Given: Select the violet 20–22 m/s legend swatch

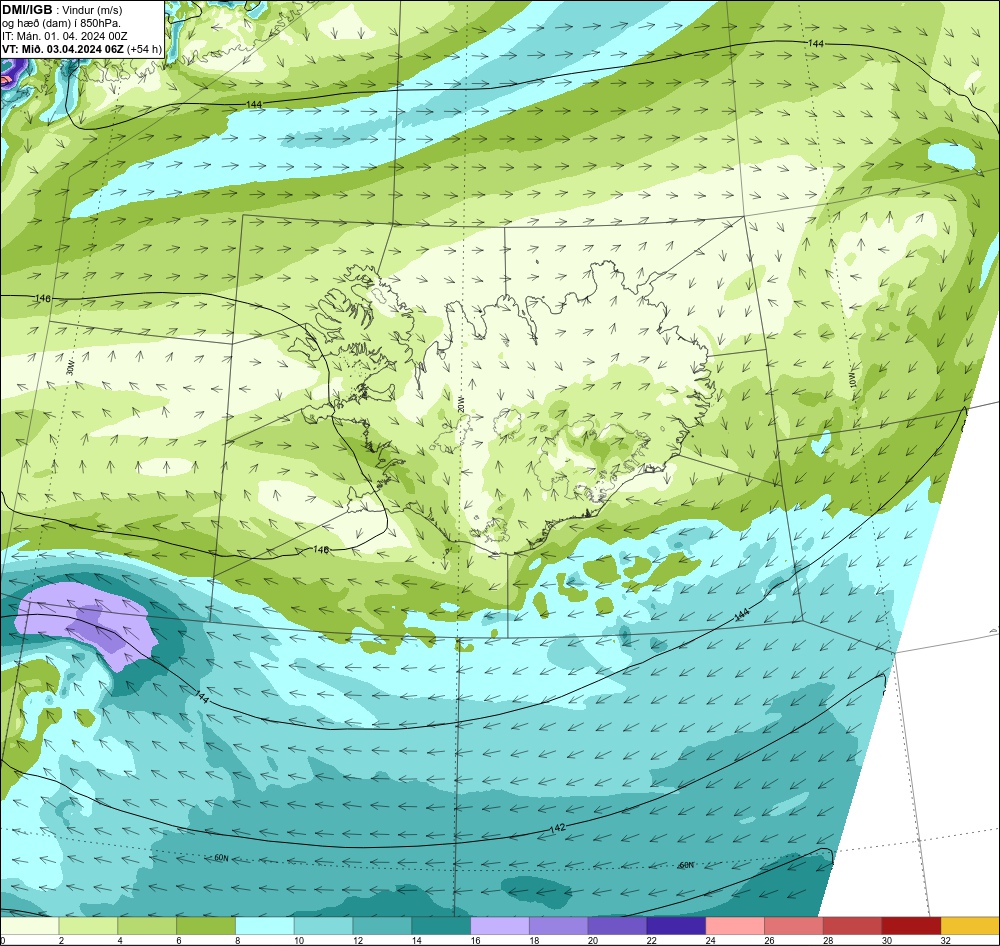Looking at the screenshot, I should click(x=617, y=926).
